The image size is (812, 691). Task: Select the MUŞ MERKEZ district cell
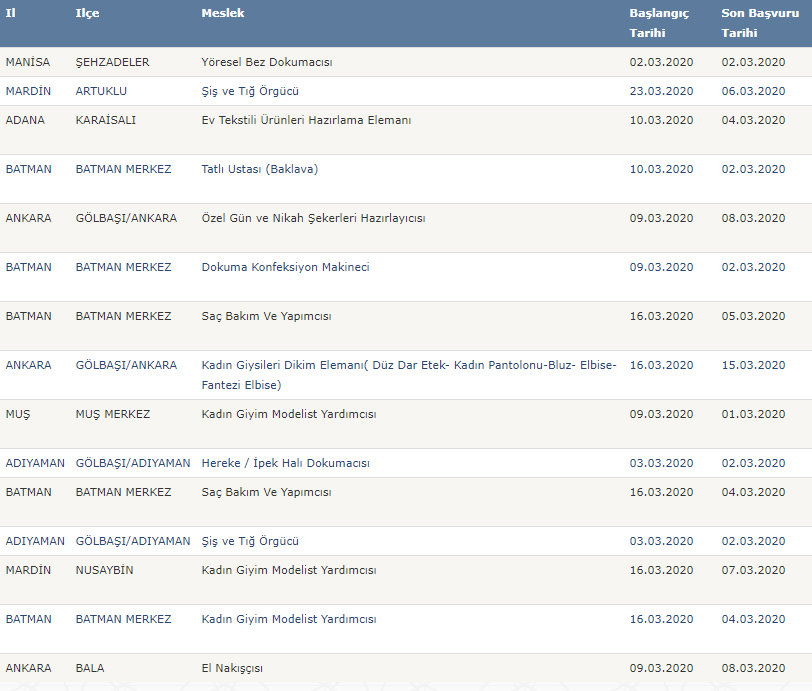pos(113,414)
